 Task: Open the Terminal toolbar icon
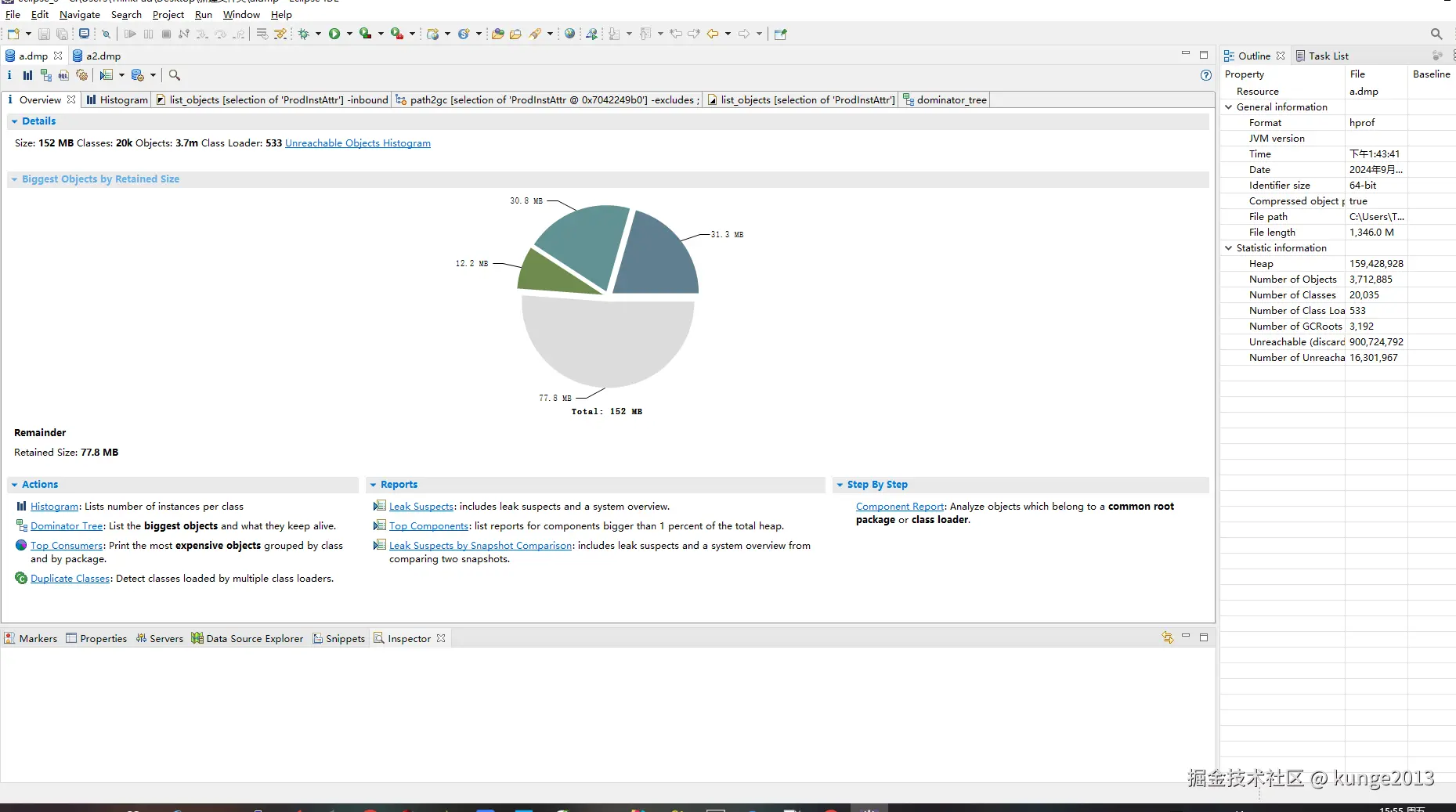[84, 34]
